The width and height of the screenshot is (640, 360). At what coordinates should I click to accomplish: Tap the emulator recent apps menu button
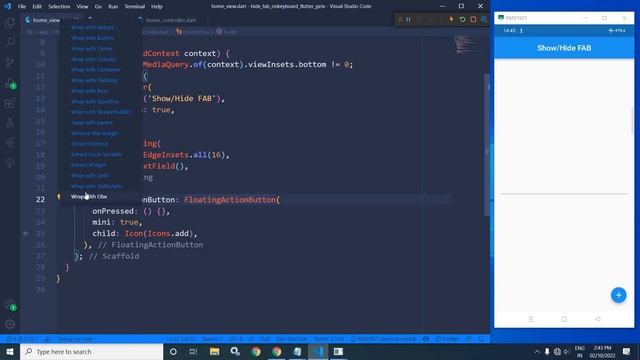tap(531, 319)
